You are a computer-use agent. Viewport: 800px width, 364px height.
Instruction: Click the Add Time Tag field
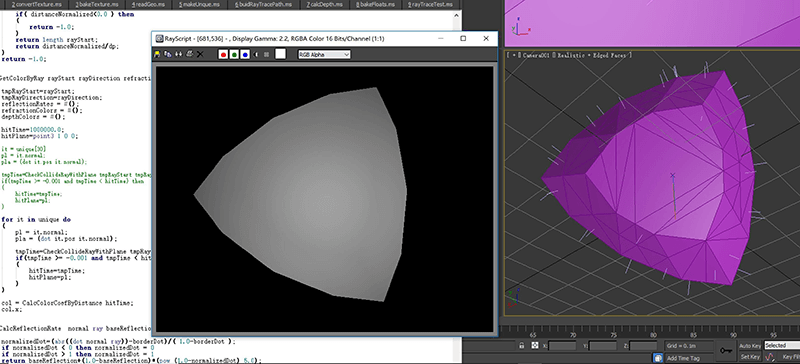point(688,358)
